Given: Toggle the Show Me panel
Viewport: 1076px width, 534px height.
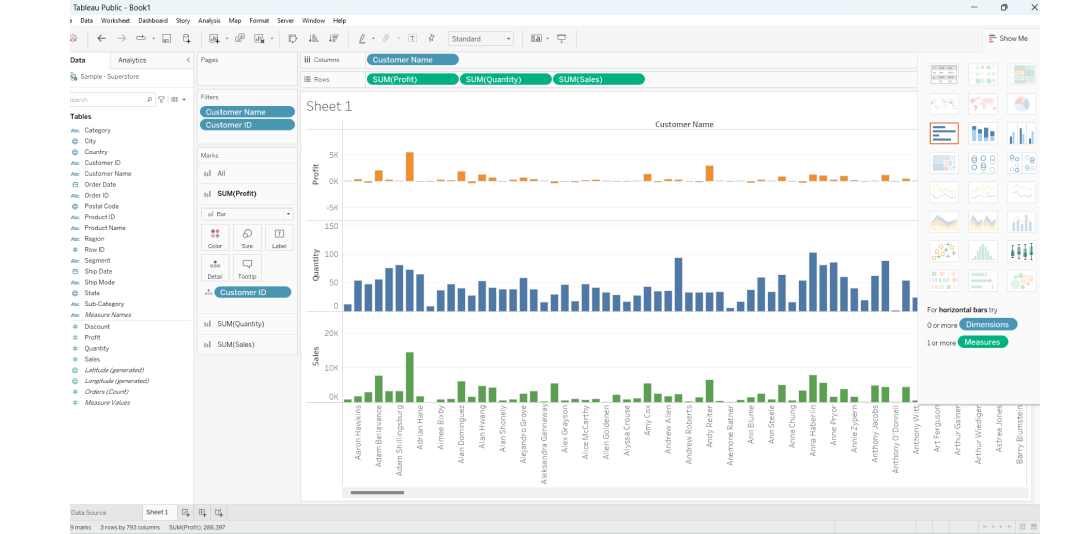Looking at the screenshot, I should pyautogui.click(x=1007, y=38).
